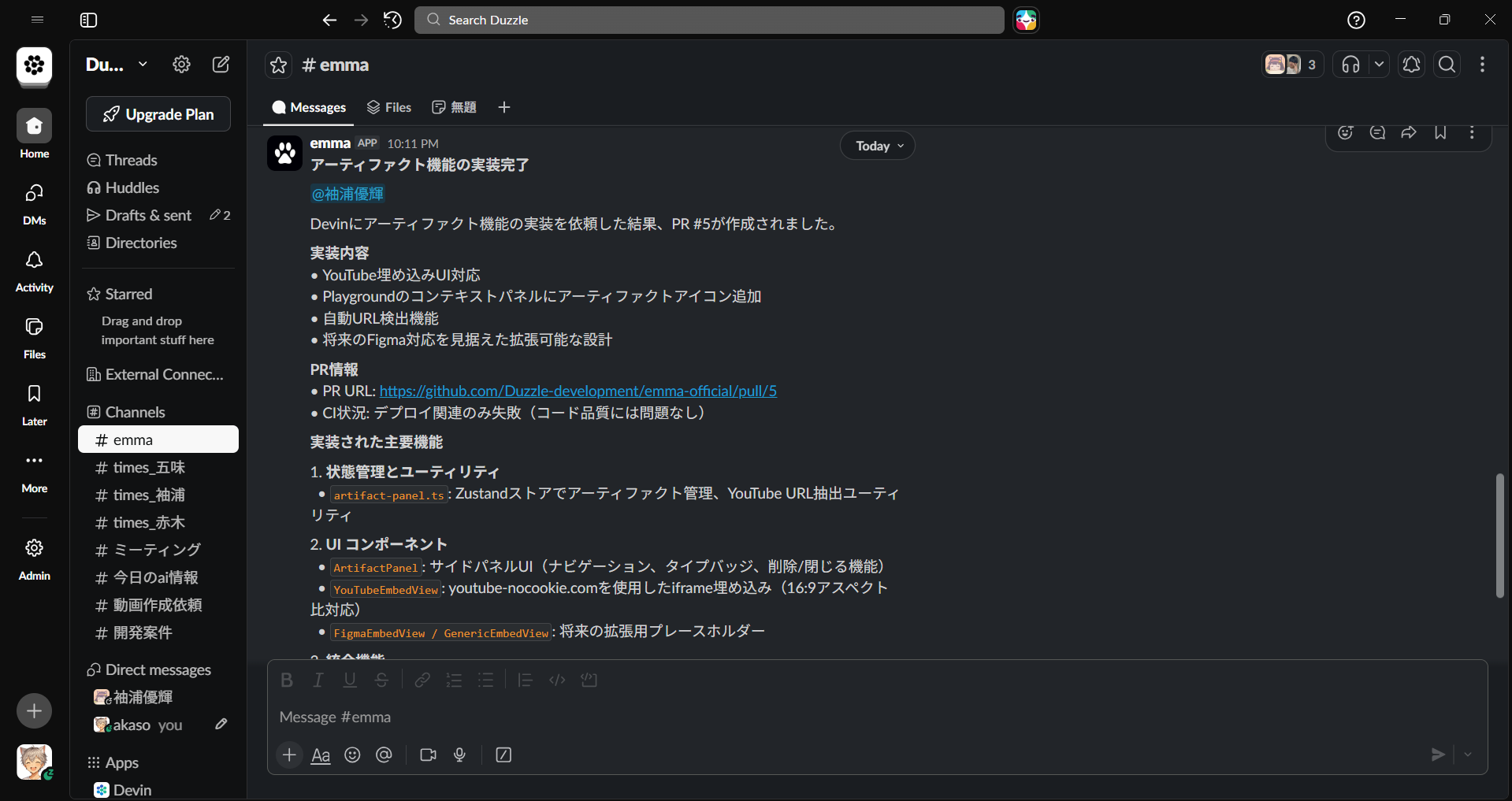
Task: Record an audio clip
Action: 459,755
